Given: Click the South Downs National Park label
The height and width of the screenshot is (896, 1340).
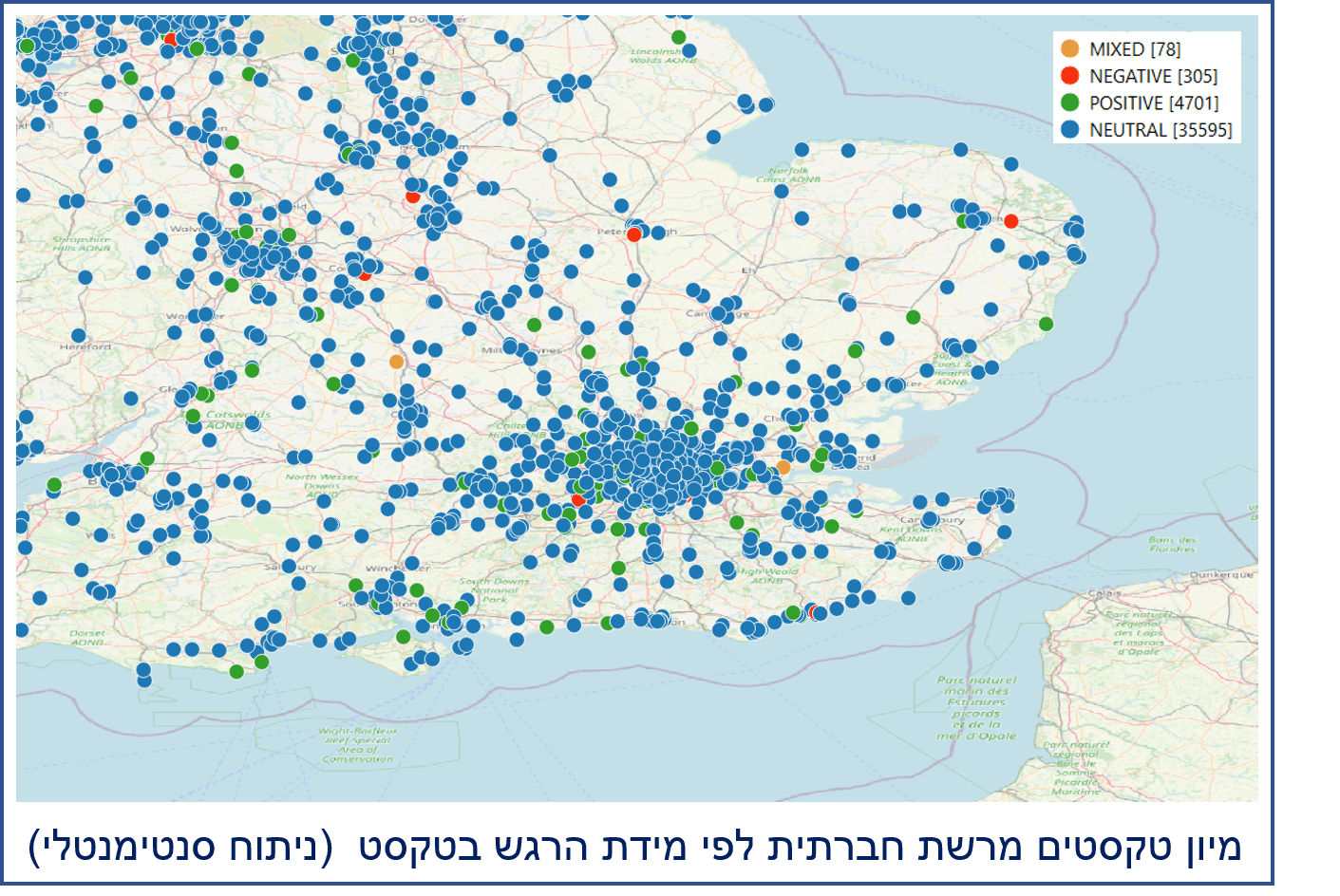Looking at the screenshot, I should [495, 590].
